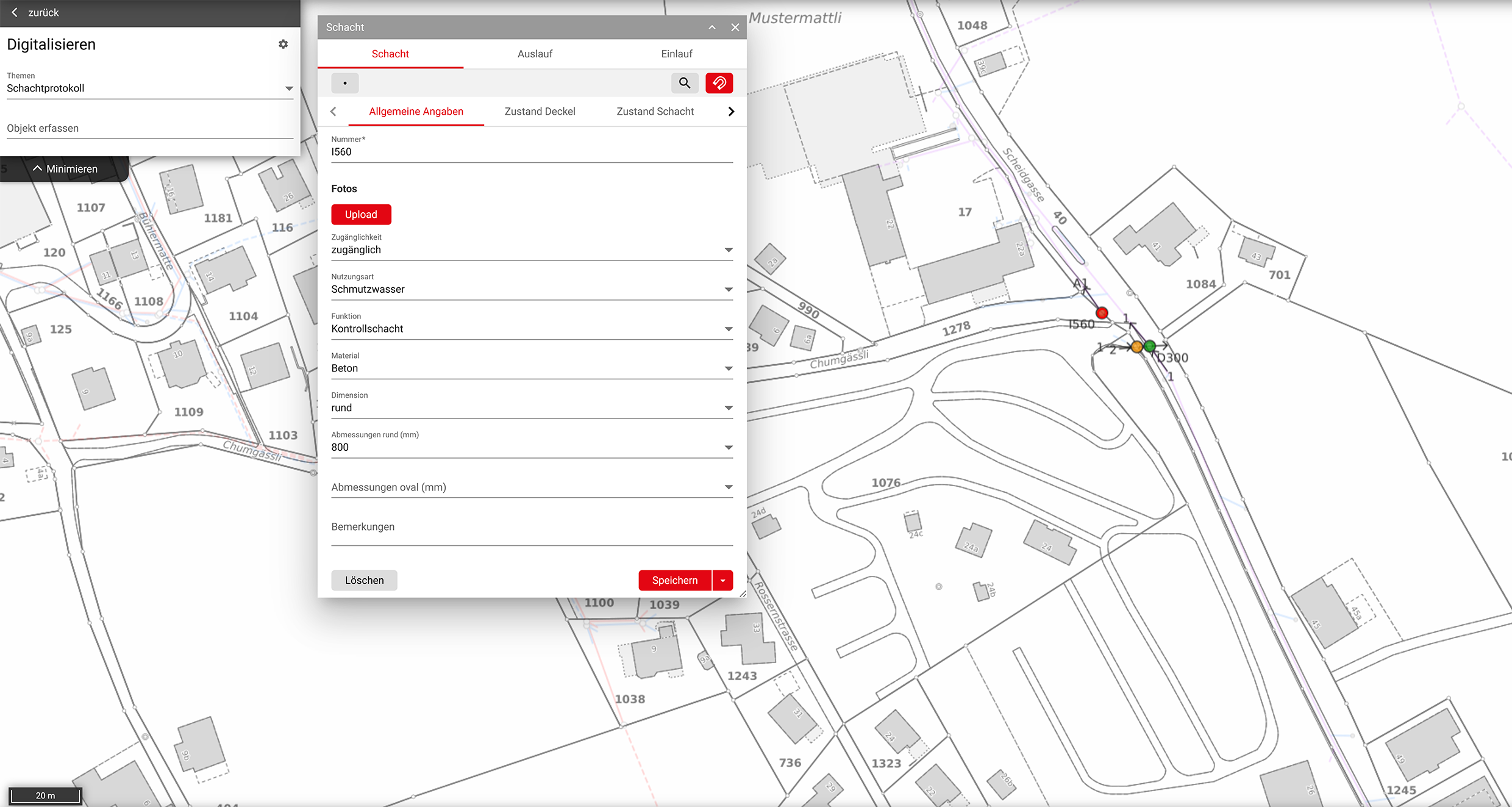Open Speichern split-button arrow menu
Image resolution: width=1512 pixels, height=807 pixels.
(722, 581)
